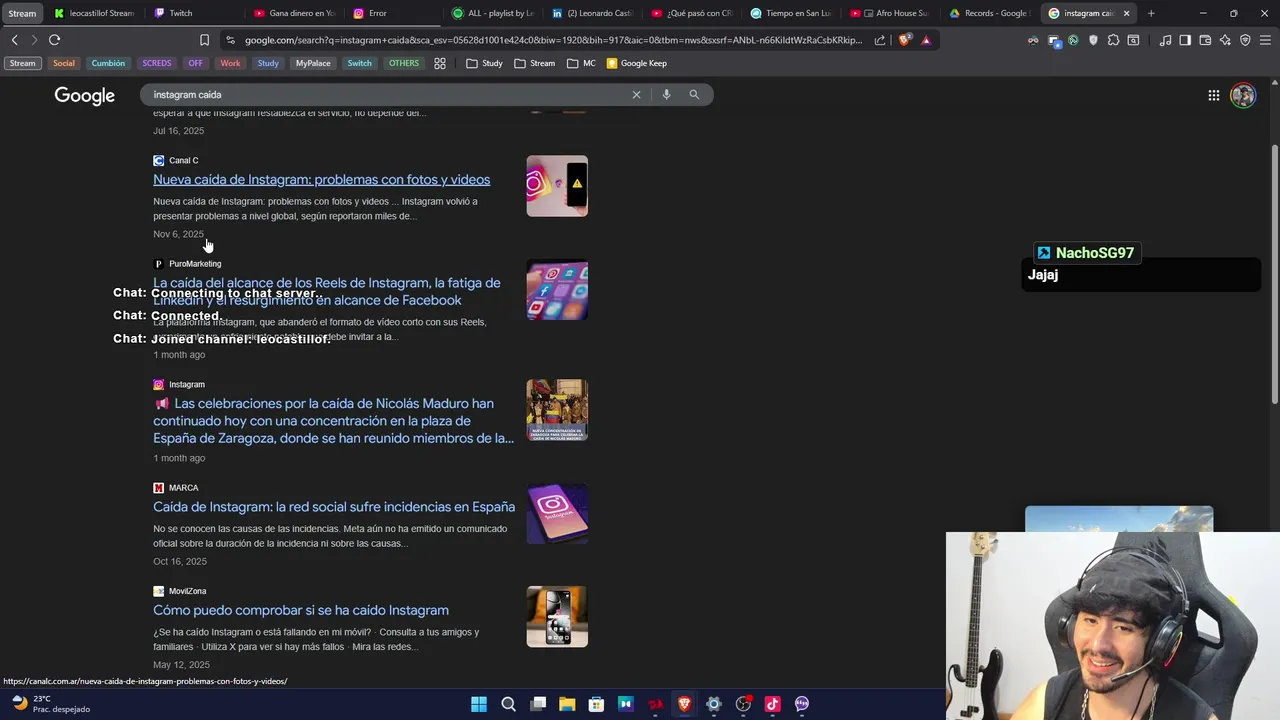Screen dimensions: 1280x720
Task: Open the Google apps grid
Action: pyautogui.click(x=1213, y=95)
